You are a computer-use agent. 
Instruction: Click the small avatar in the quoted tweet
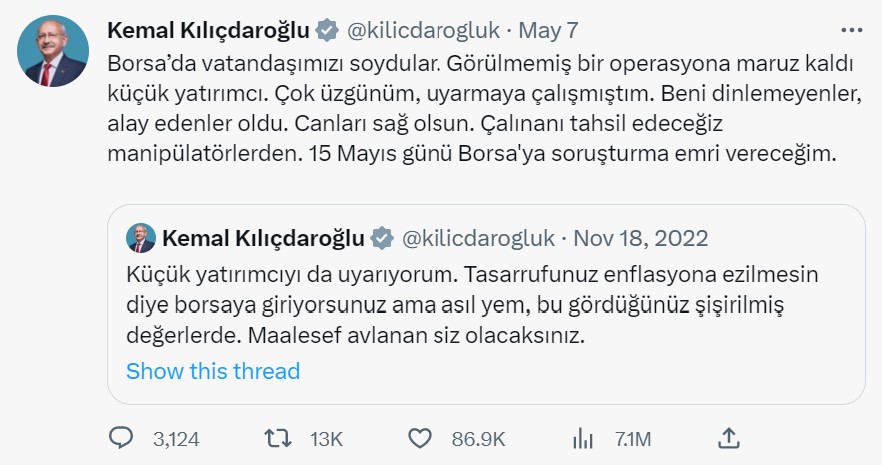(141, 238)
